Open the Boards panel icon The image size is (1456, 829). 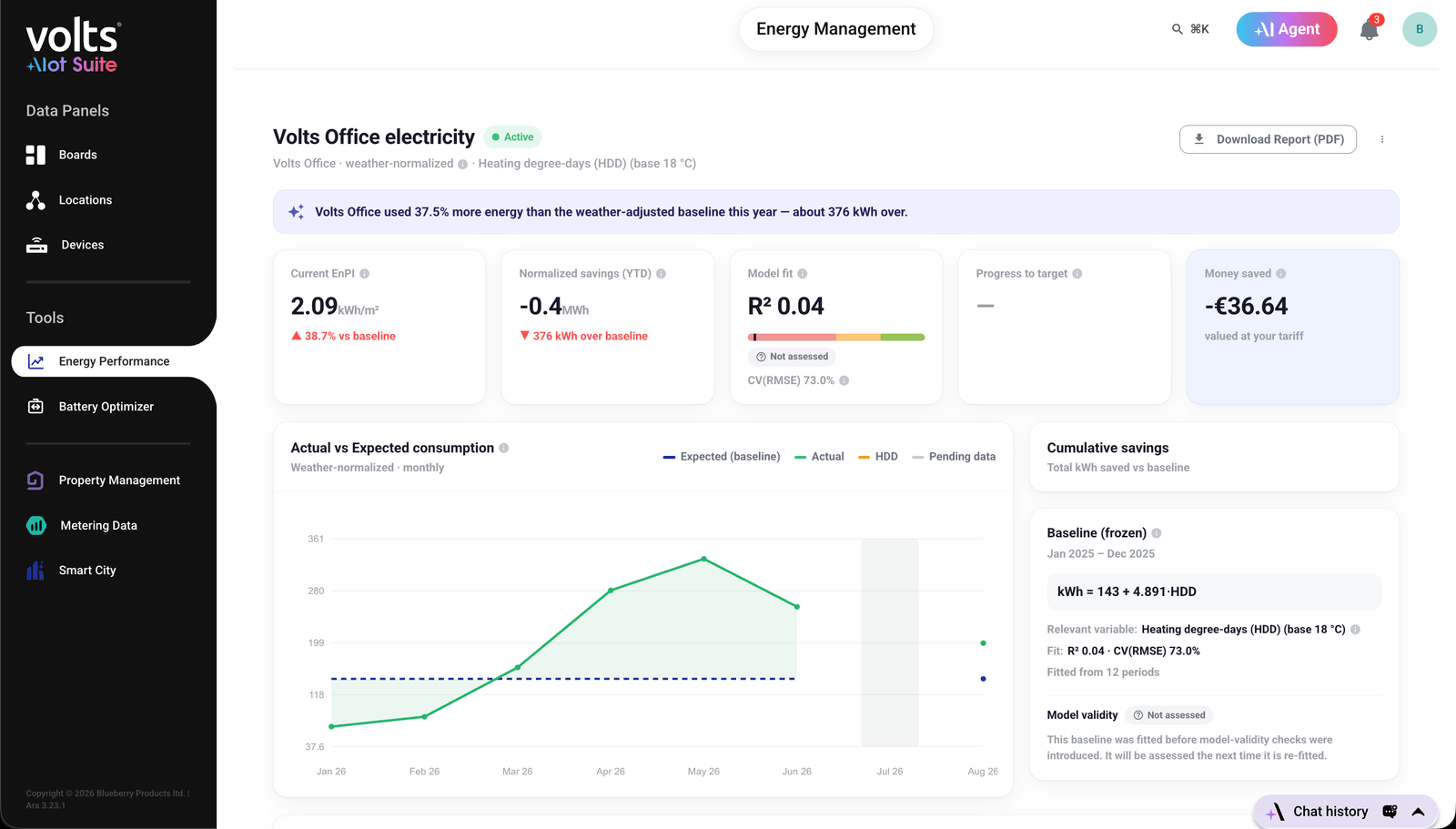click(35, 155)
